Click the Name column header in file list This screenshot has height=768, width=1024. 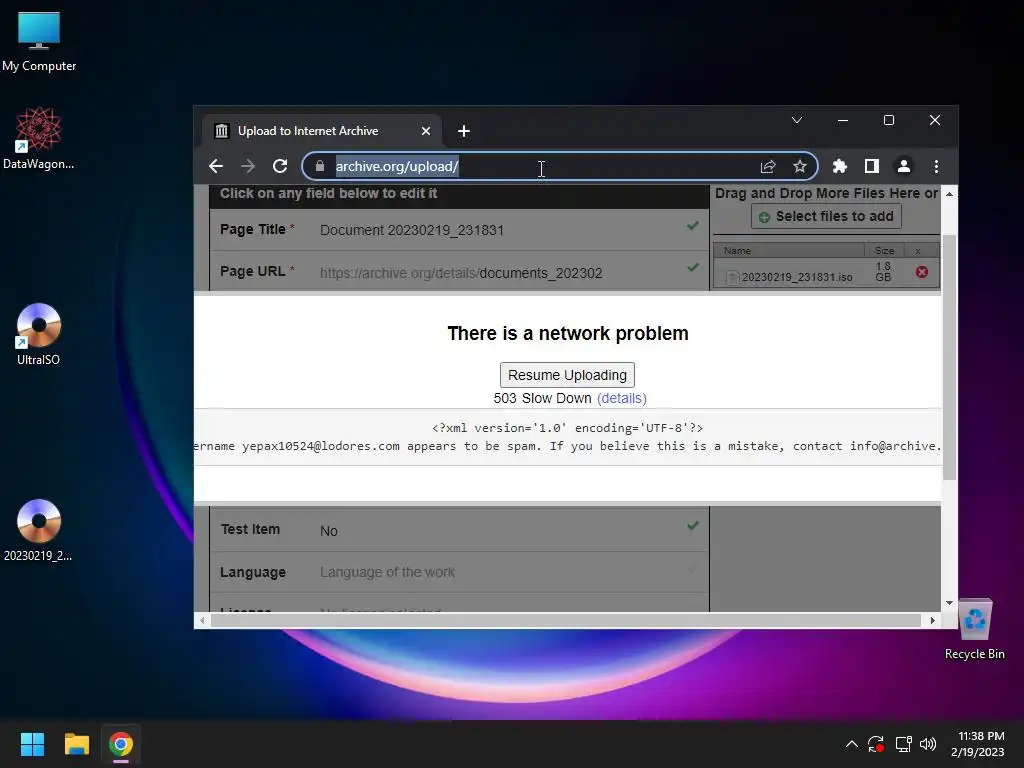[x=789, y=251]
